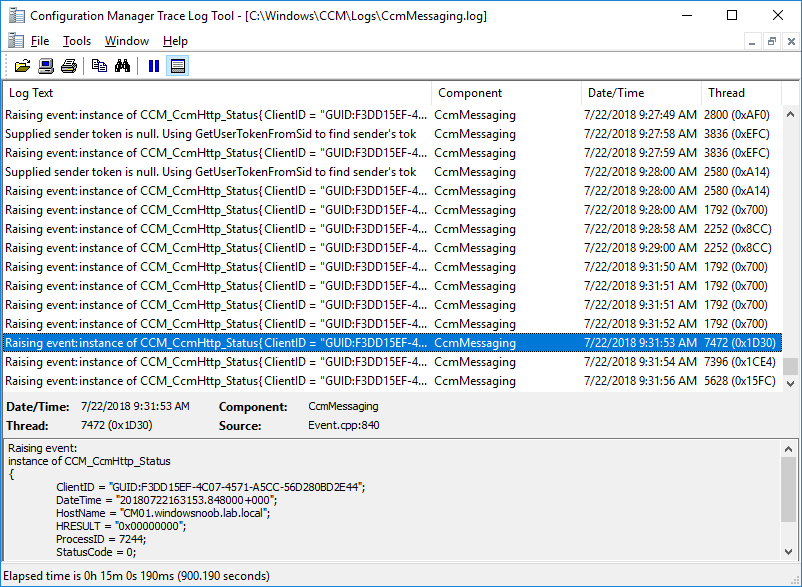Pause log monitoring with the pause icon
Viewport: 802px width, 587px height.
(153, 66)
